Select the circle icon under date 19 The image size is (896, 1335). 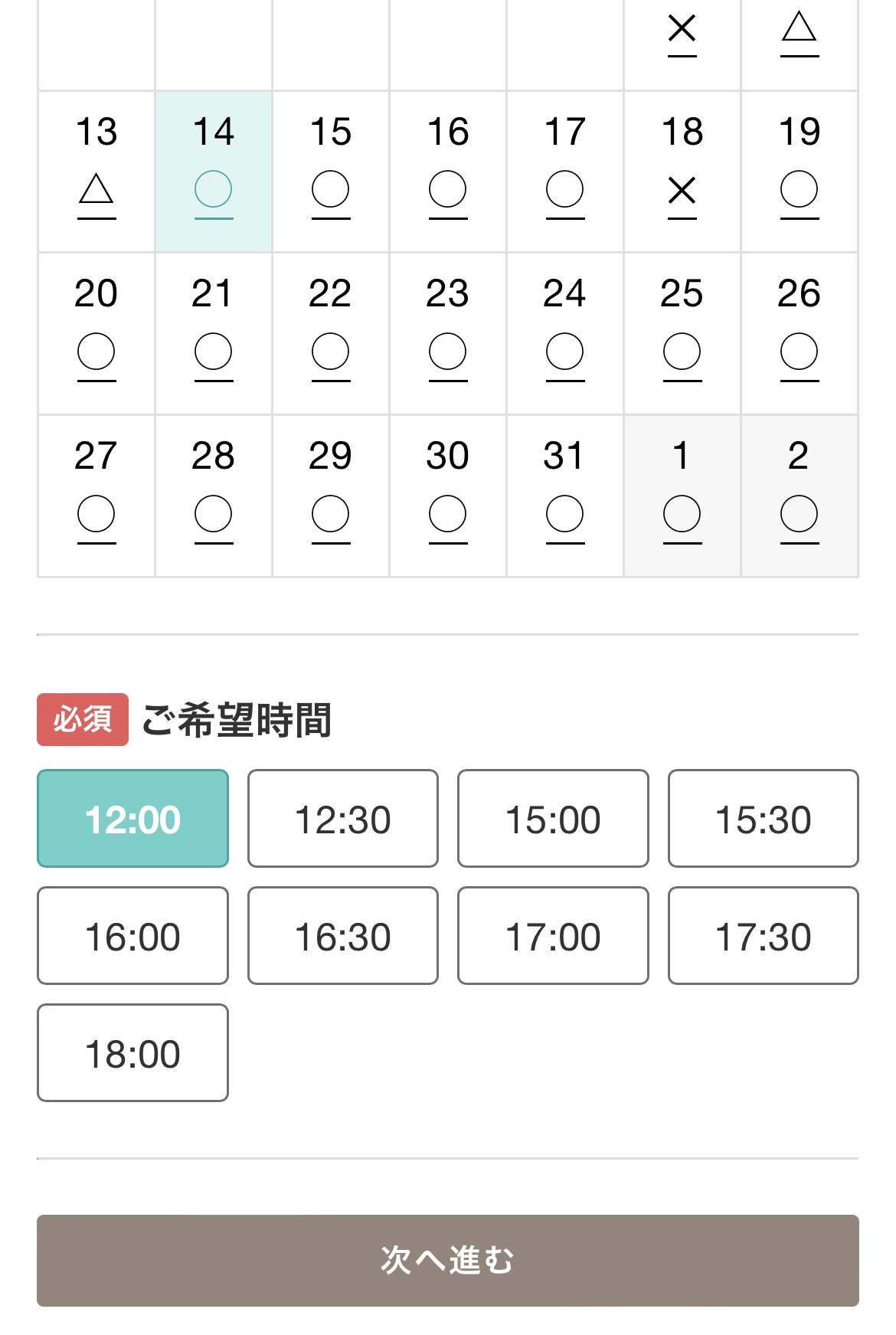pos(799,189)
